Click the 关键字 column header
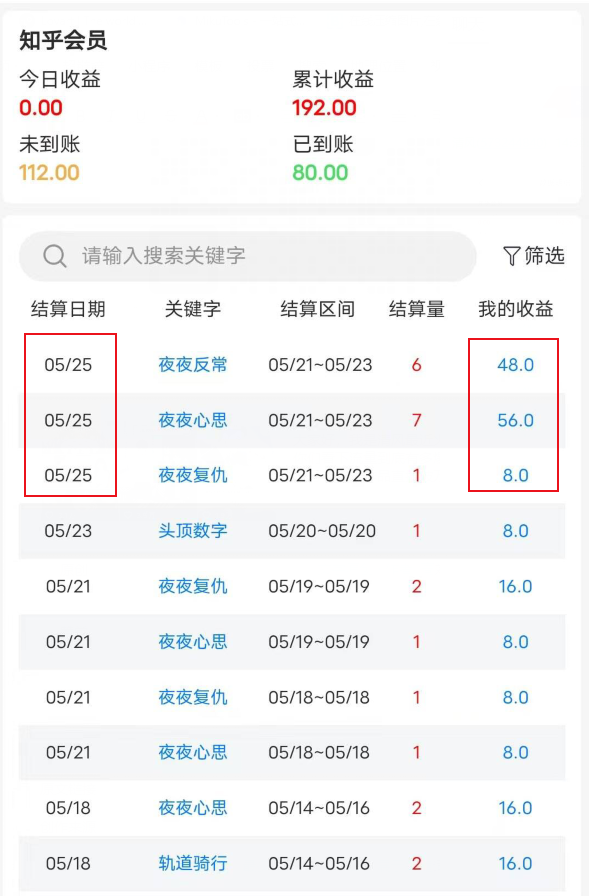The width and height of the screenshot is (589, 896). pyautogui.click(x=193, y=309)
